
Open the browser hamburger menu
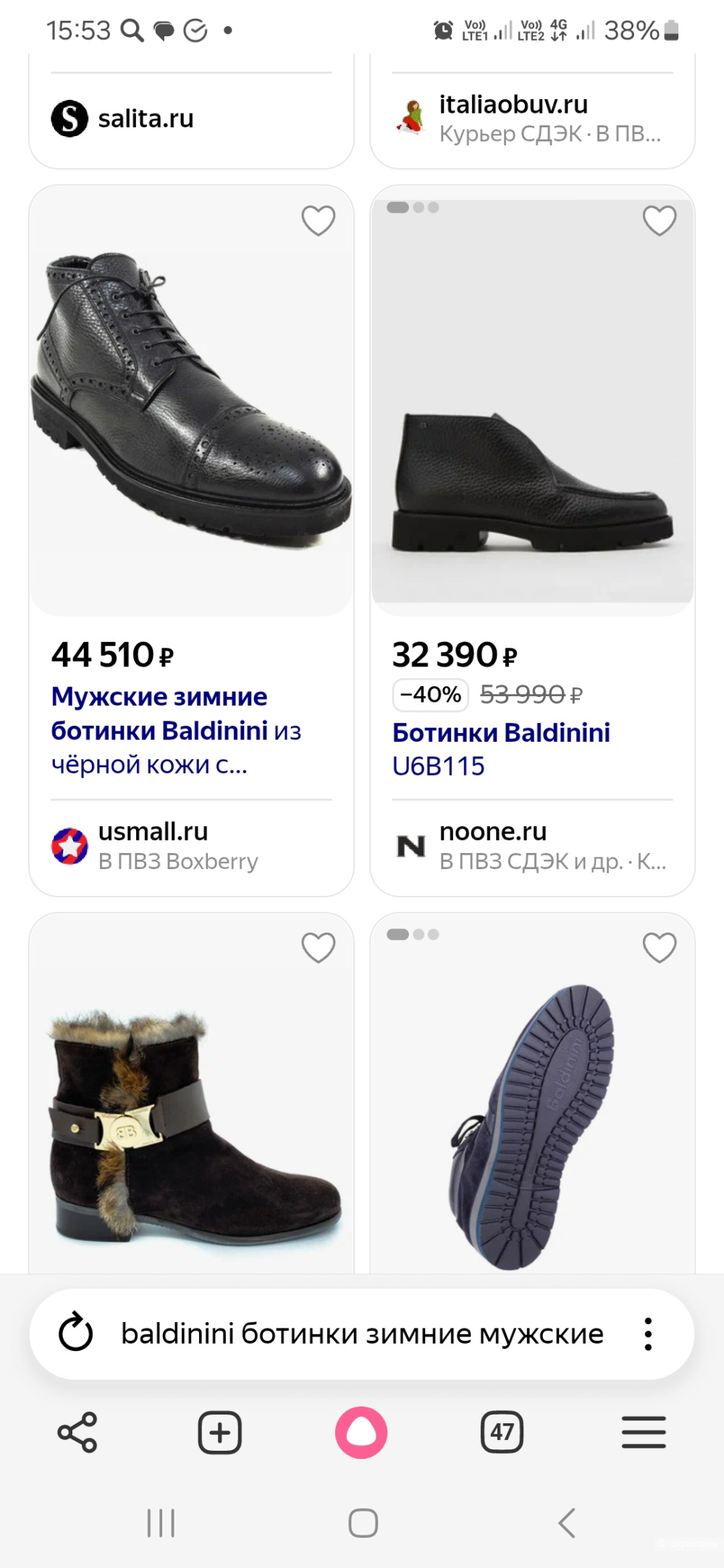pyautogui.click(x=644, y=1432)
